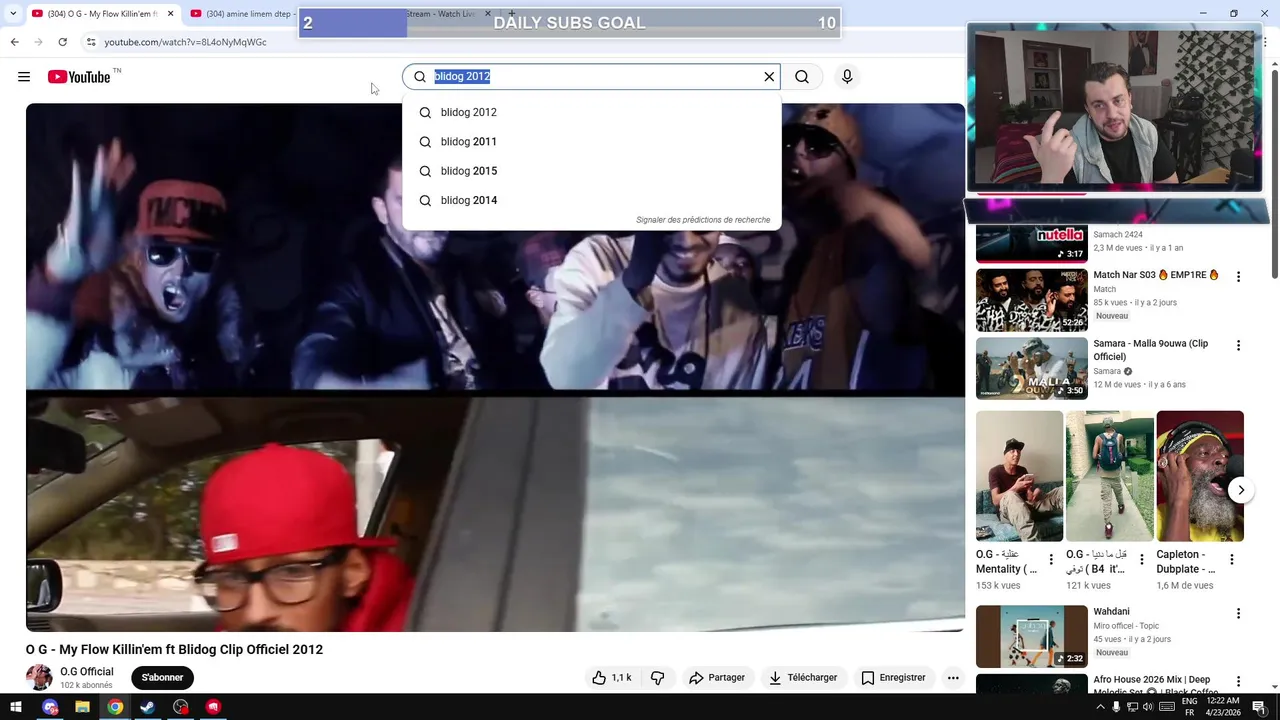
Task: Close the "Stream - Watch Live" tab
Action: (488, 14)
